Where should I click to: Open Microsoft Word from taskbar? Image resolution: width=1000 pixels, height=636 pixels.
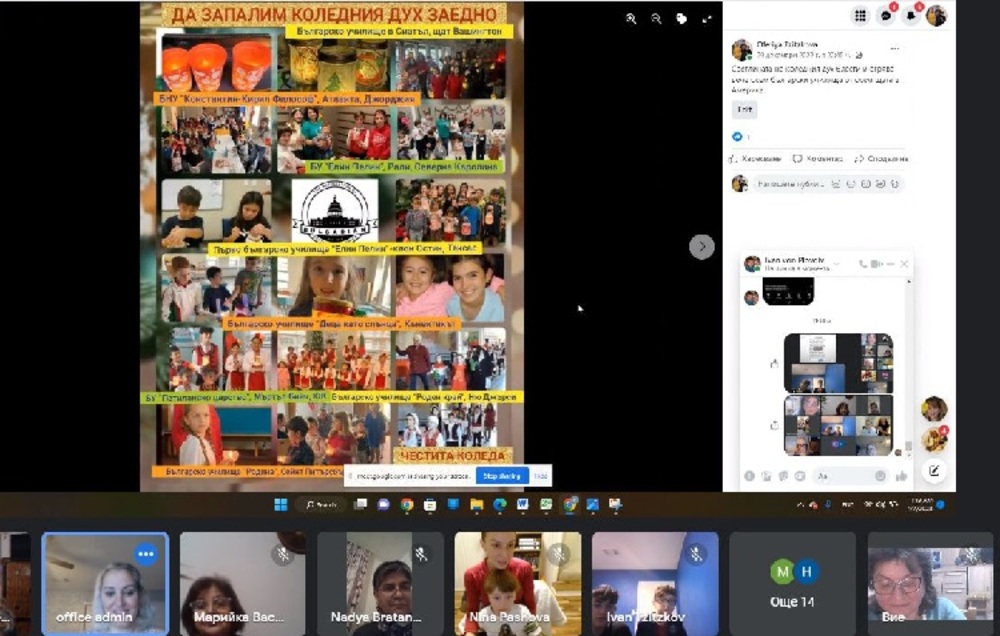pos(522,505)
